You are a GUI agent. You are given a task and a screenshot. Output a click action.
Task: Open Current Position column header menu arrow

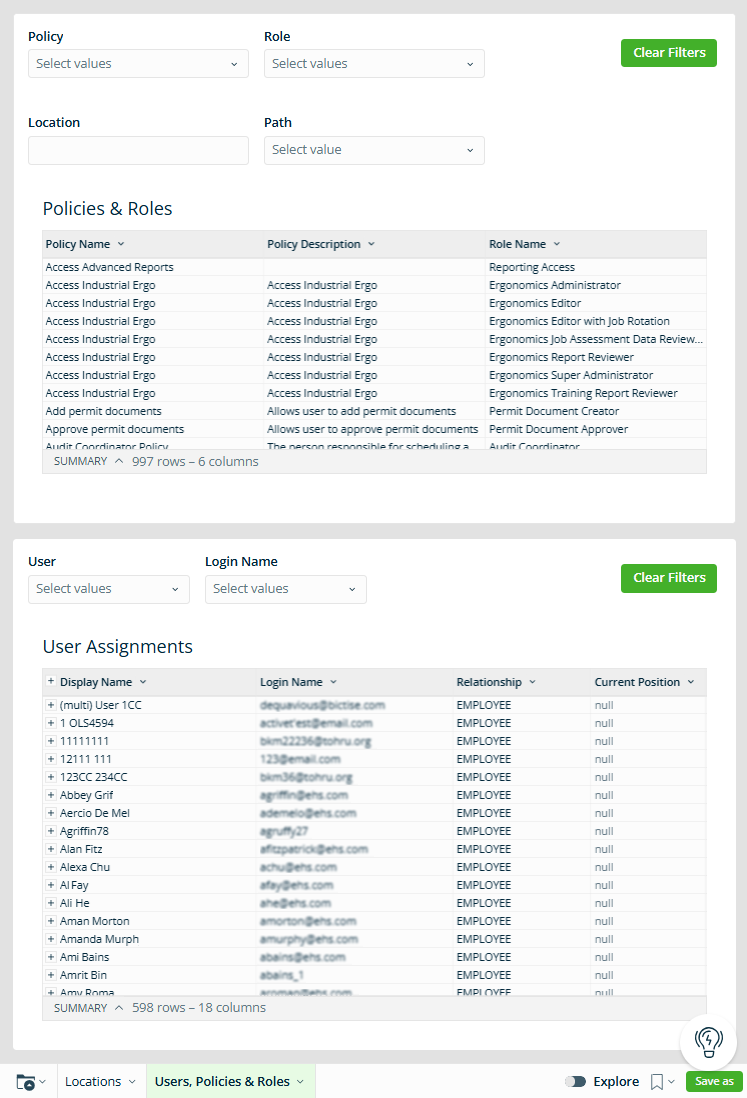[690, 682]
